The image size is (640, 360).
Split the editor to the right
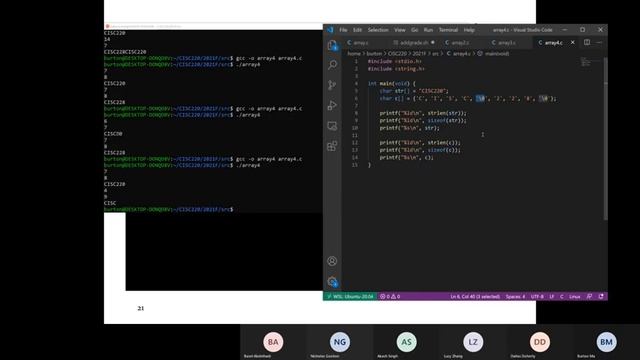point(587,42)
